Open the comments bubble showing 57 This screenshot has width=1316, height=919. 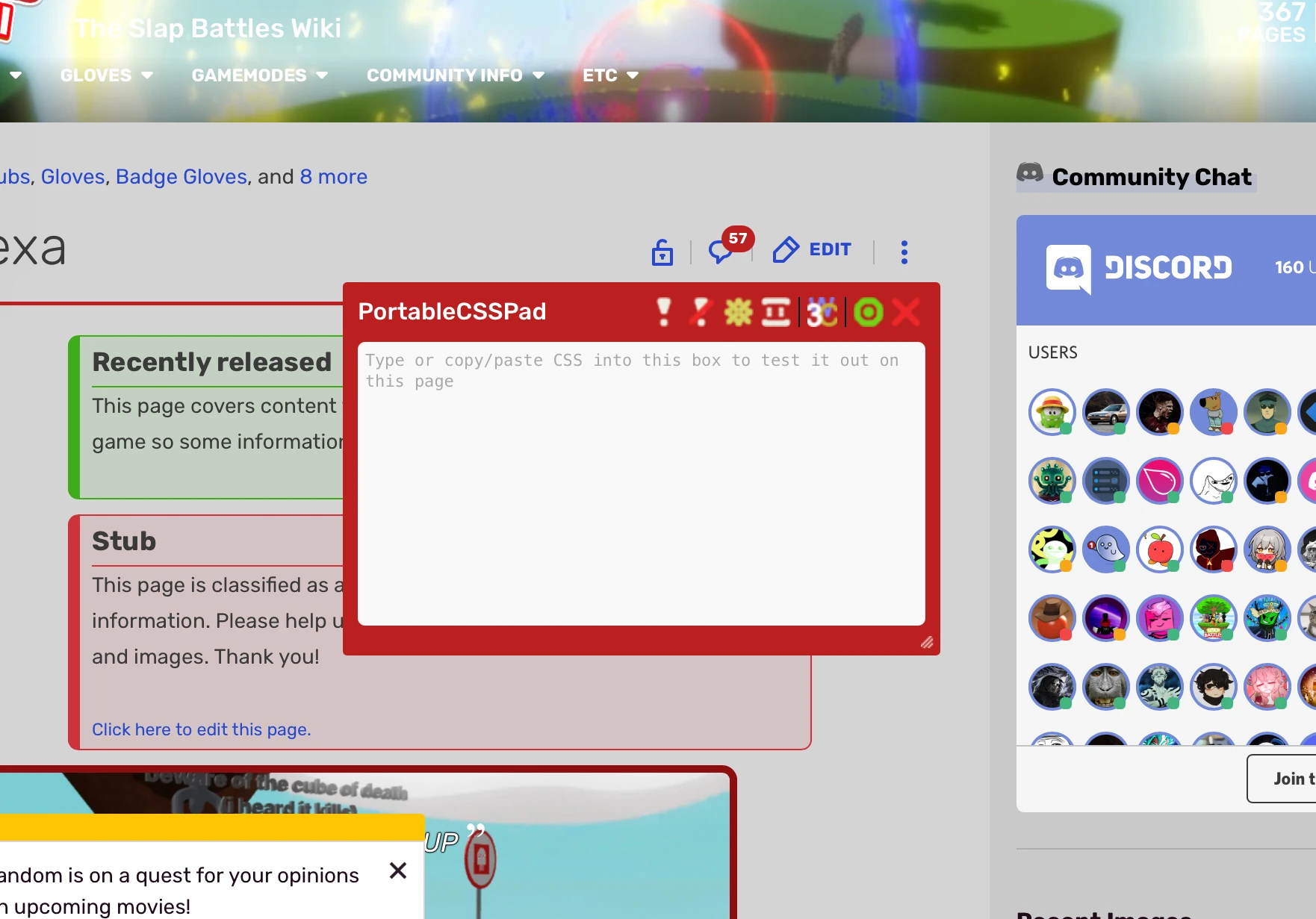[721, 252]
